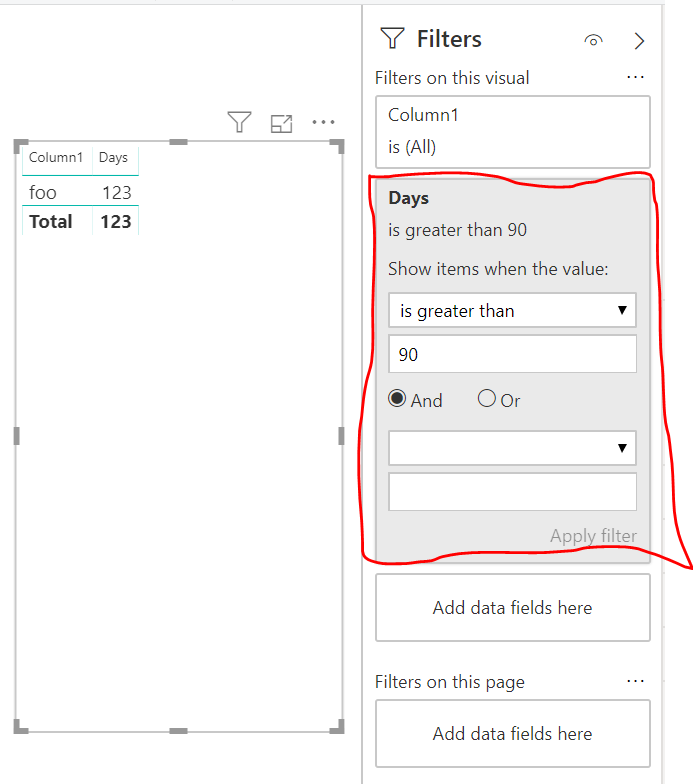
Task: Click the visual header filter funnel icon
Action: pyautogui.click(x=239, y=122)
